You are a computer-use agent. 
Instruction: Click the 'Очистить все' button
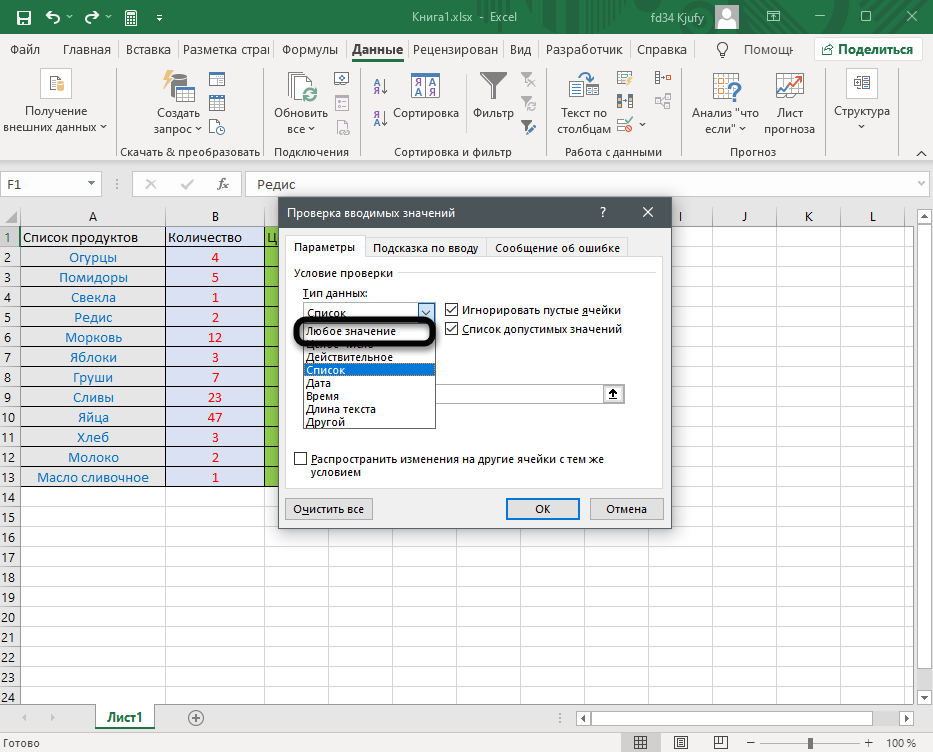(x=328, y=509)
